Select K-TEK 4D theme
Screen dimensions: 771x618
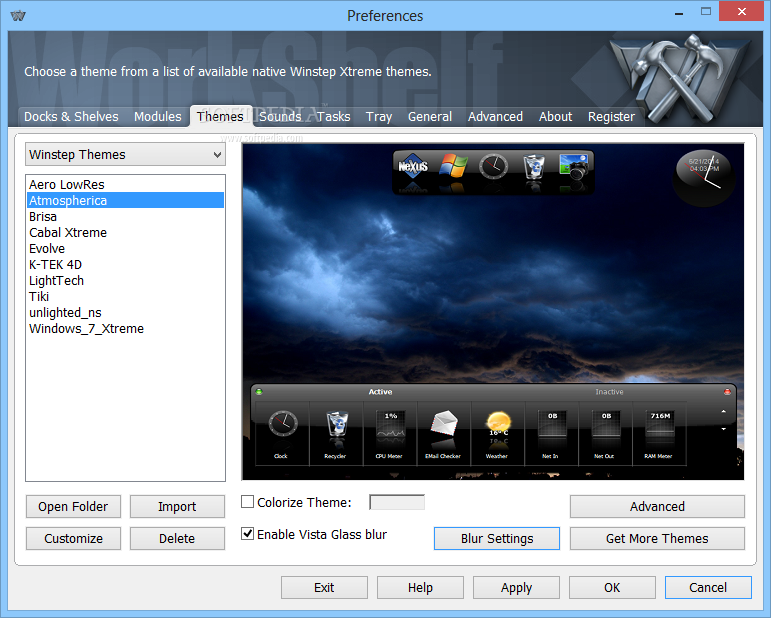tap(125, 265)
